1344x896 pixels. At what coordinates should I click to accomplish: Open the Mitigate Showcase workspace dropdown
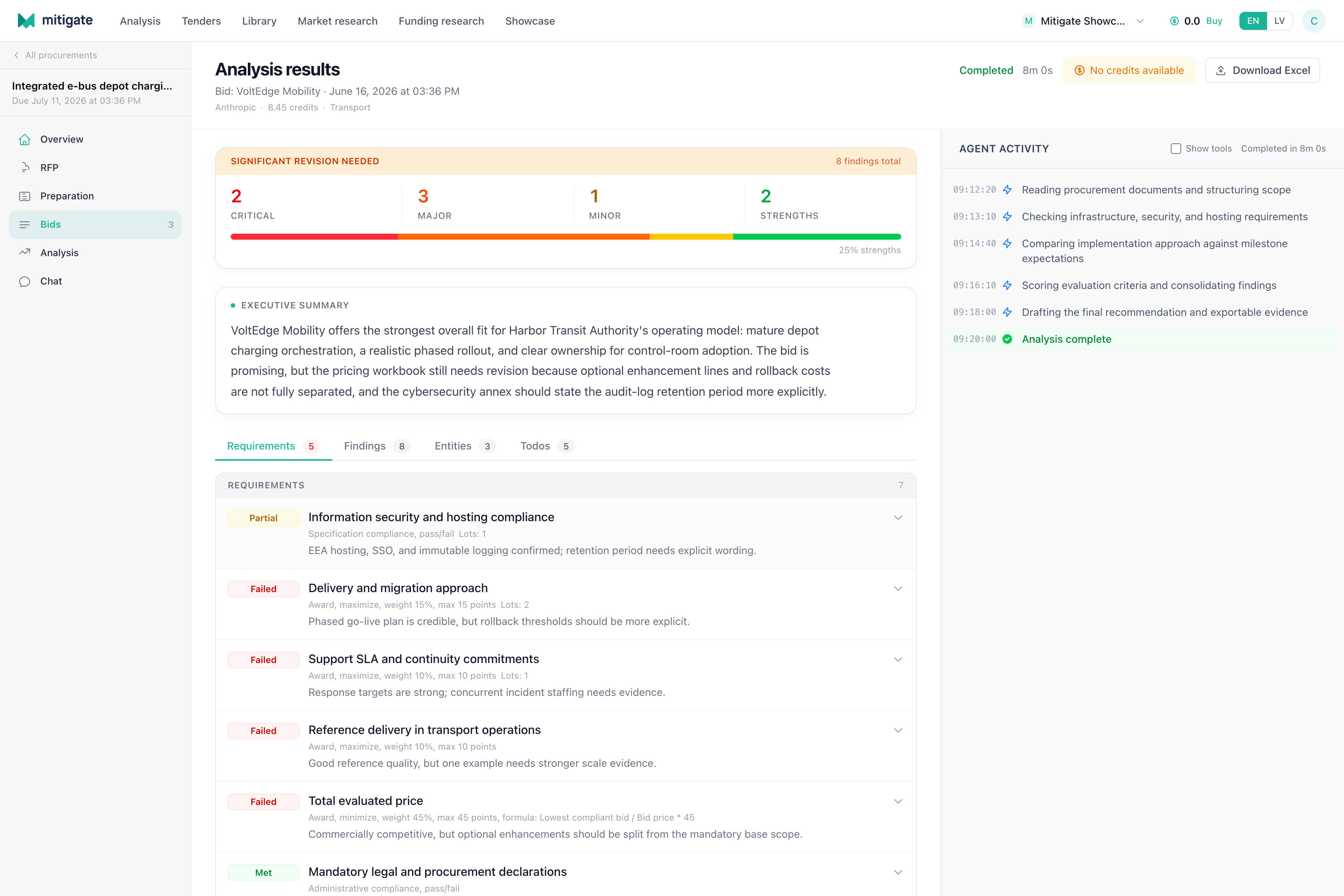[x=1083, y=21]
